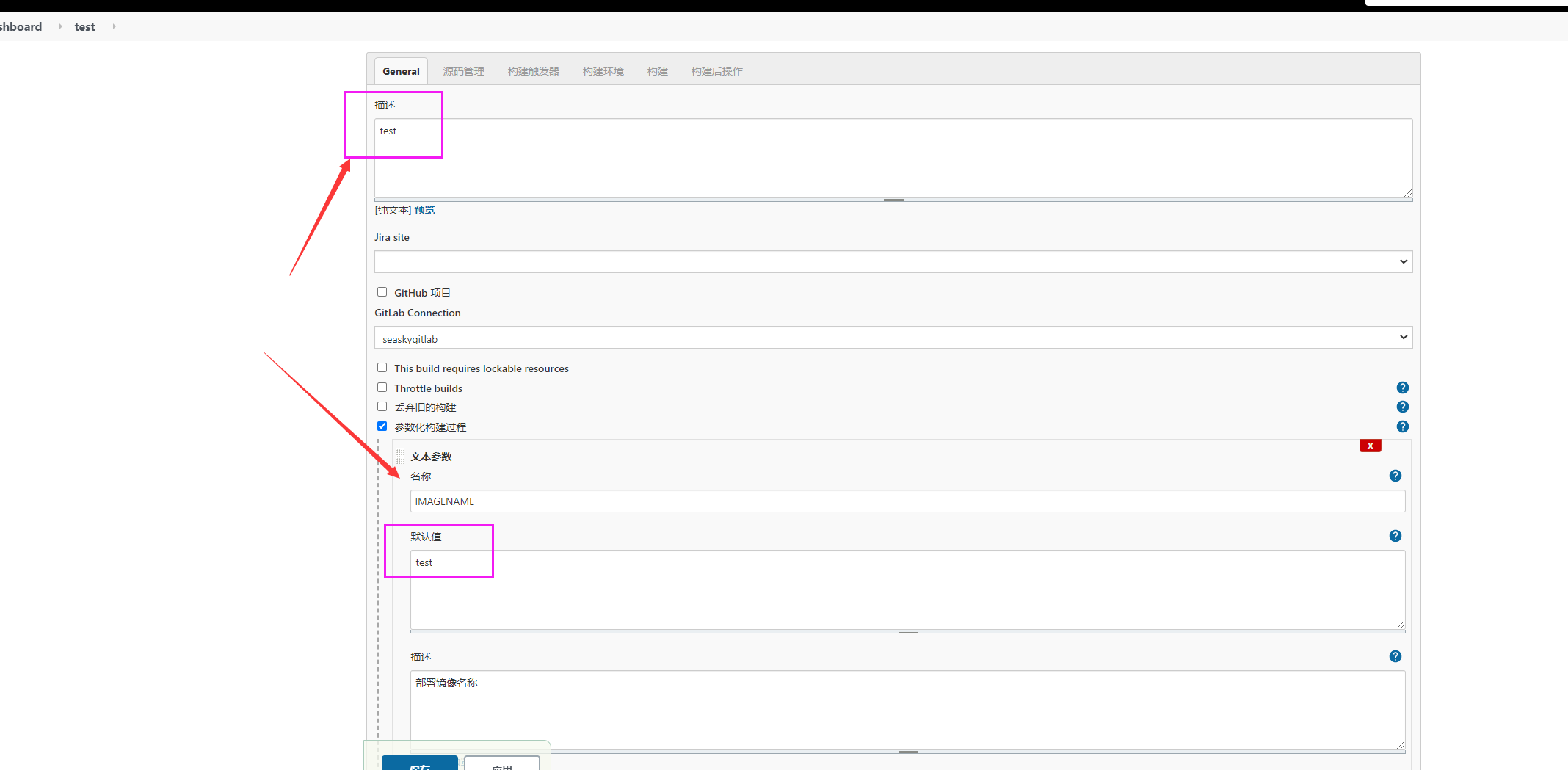Click the 文本参数 heading

click(431, 457)
